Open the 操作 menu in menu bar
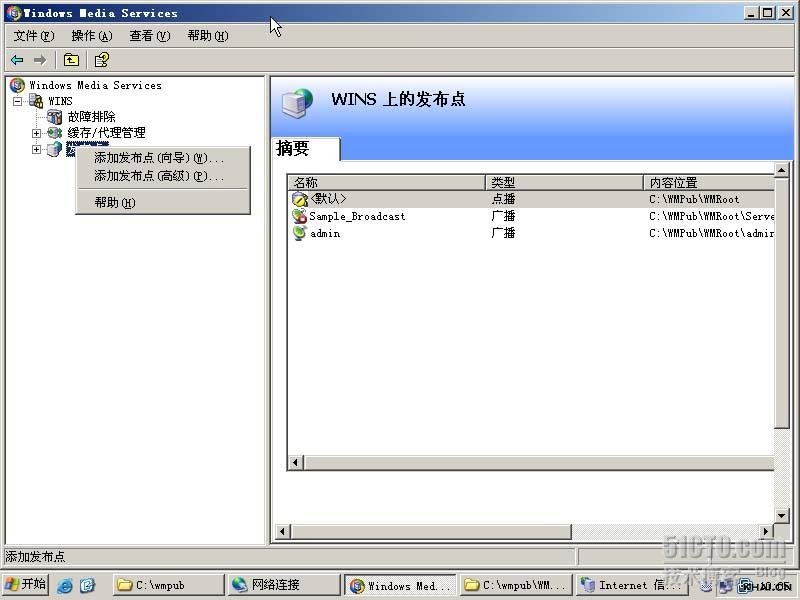The height and width of the screenshot is (600, 800). 91,36
